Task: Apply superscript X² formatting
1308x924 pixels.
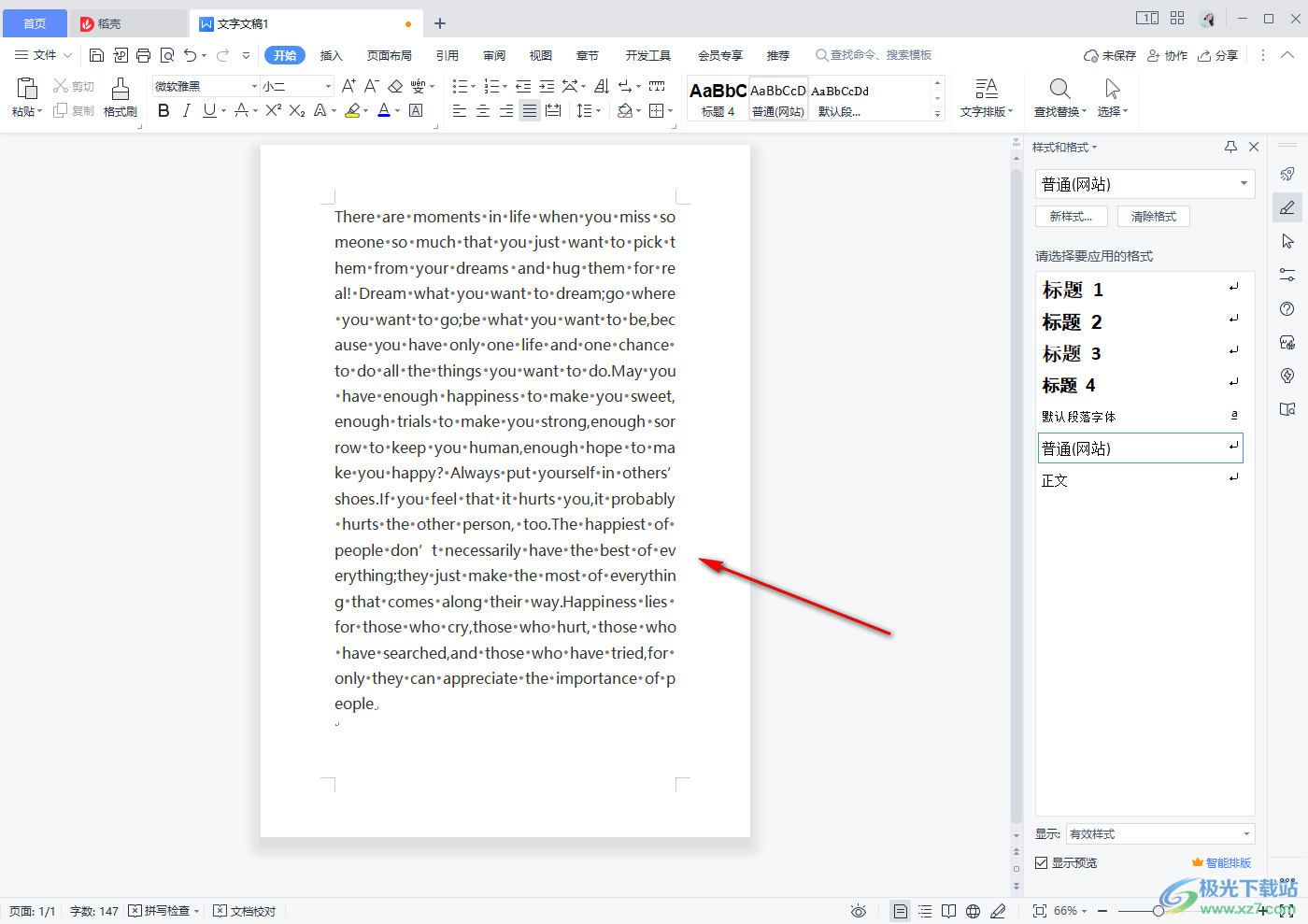Action: (273, 110)
